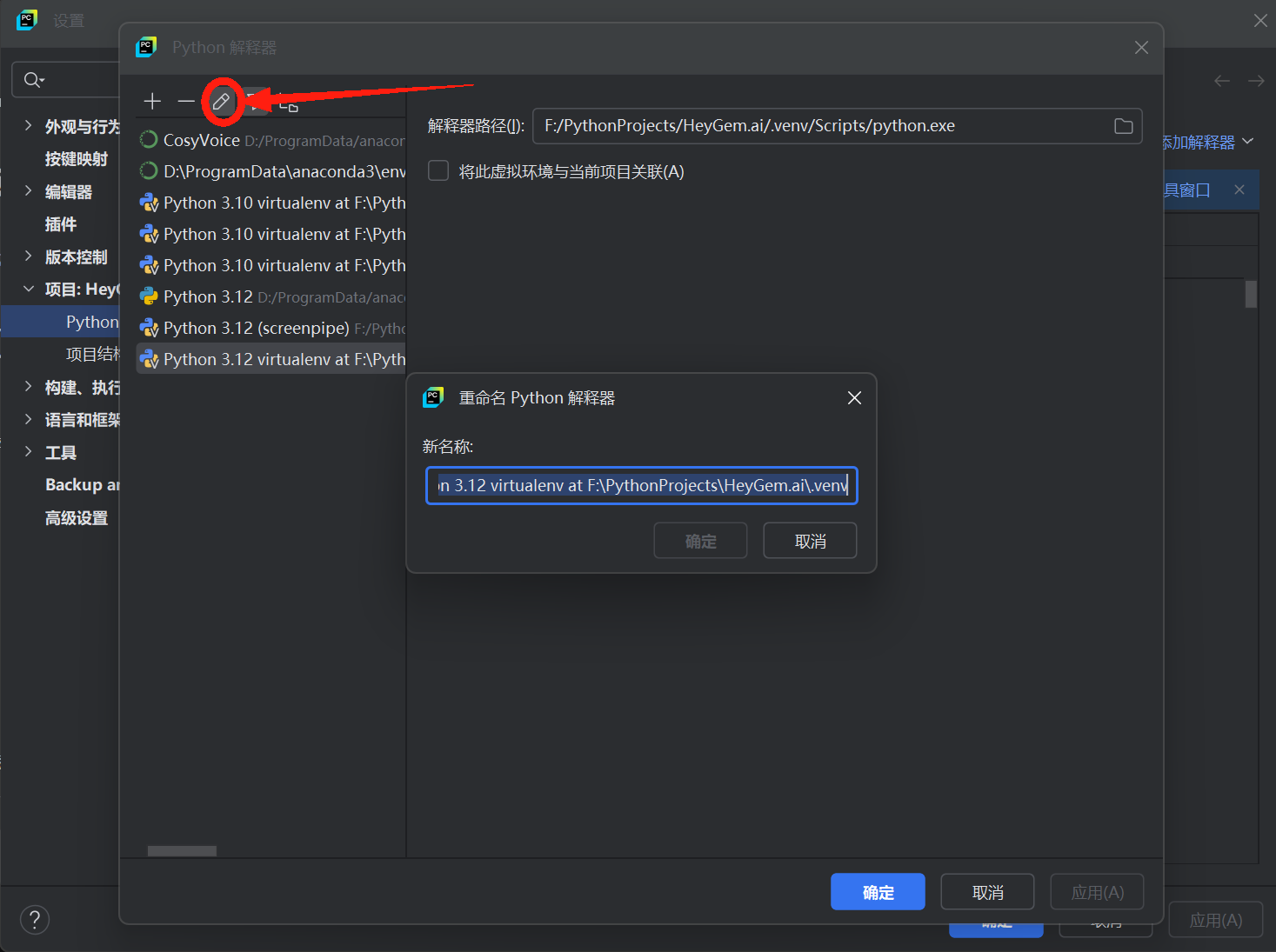This screenshot has height=952, width=1276.
Task: Click the settings search magnifier icon
Action: click(x=33, y=80)
